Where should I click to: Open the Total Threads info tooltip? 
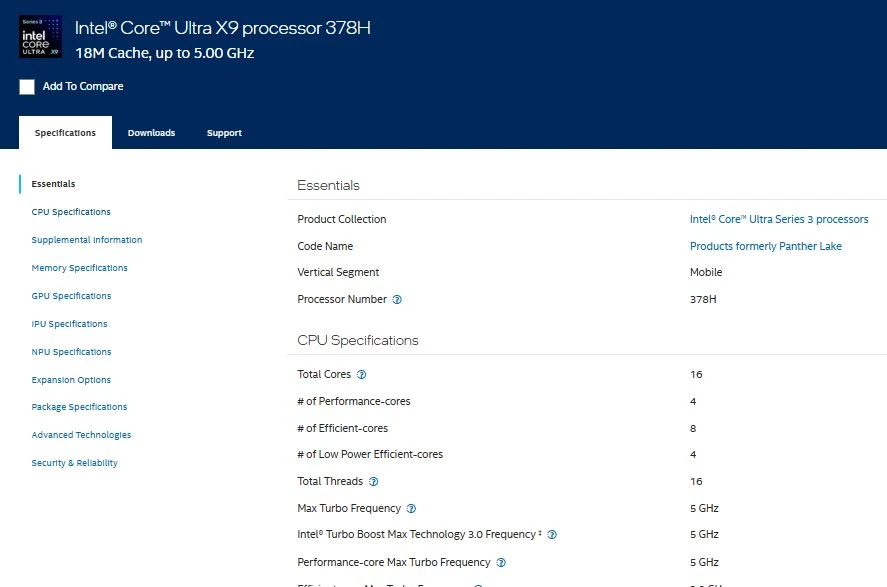[x=372, y=481]
